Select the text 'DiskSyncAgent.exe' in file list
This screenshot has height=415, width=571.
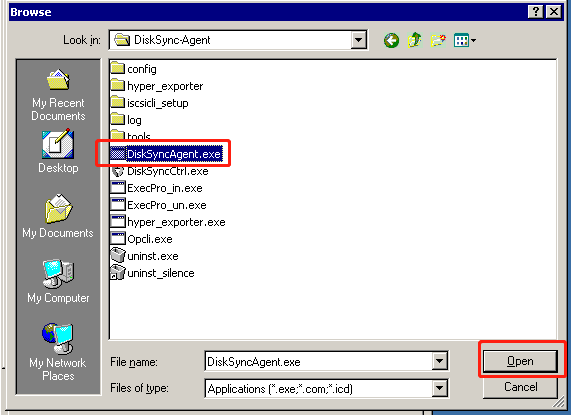174,154
